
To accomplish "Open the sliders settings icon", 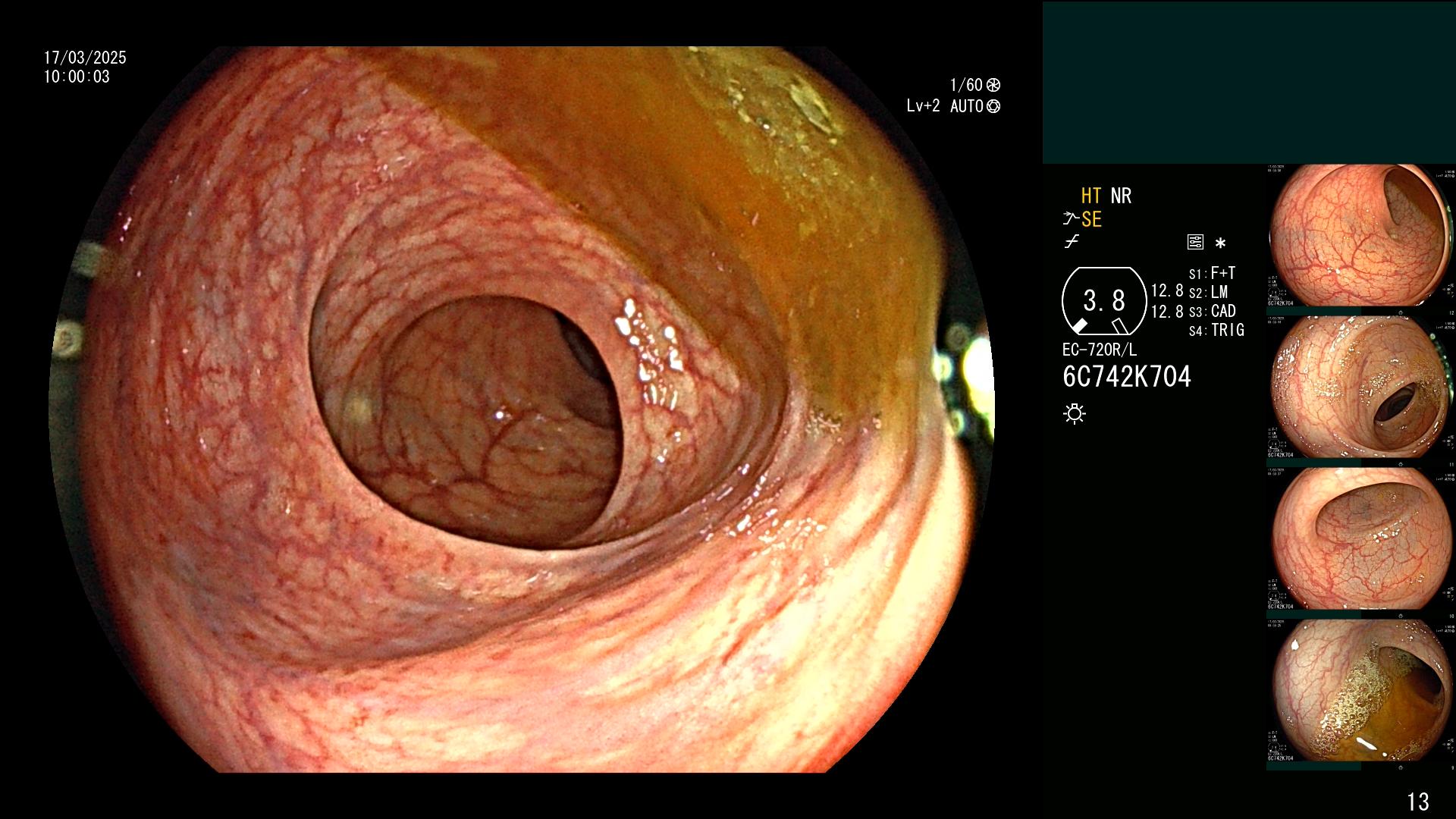I will (x=1195, y=243).
